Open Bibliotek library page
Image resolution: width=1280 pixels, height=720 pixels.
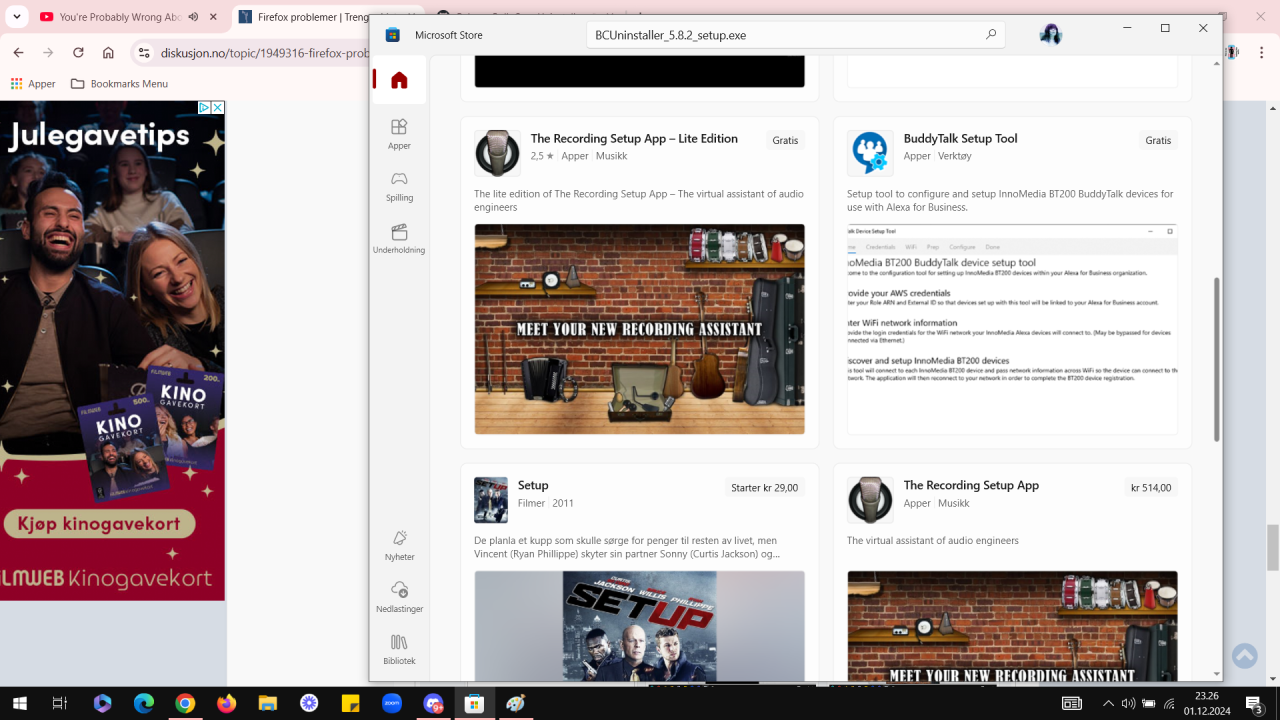click(399, 649)
